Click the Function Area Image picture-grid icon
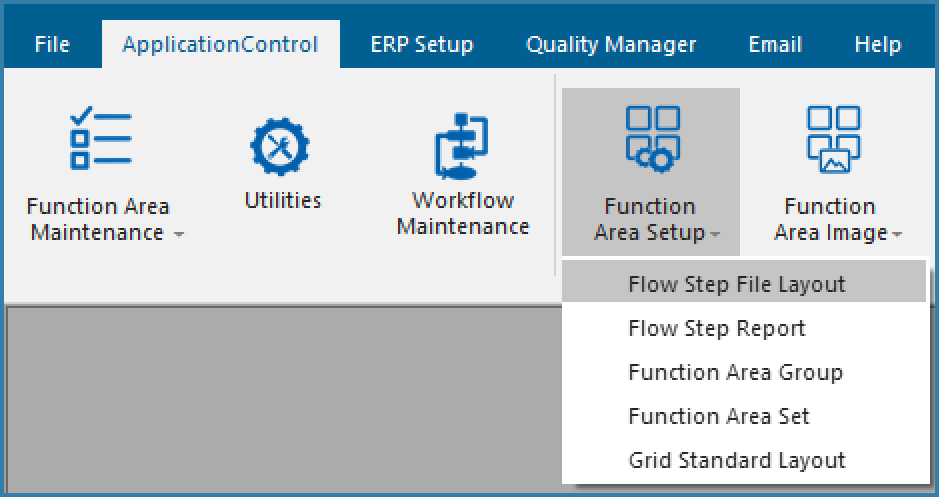Viewport: 939px width, 497px height. (833, 140)
